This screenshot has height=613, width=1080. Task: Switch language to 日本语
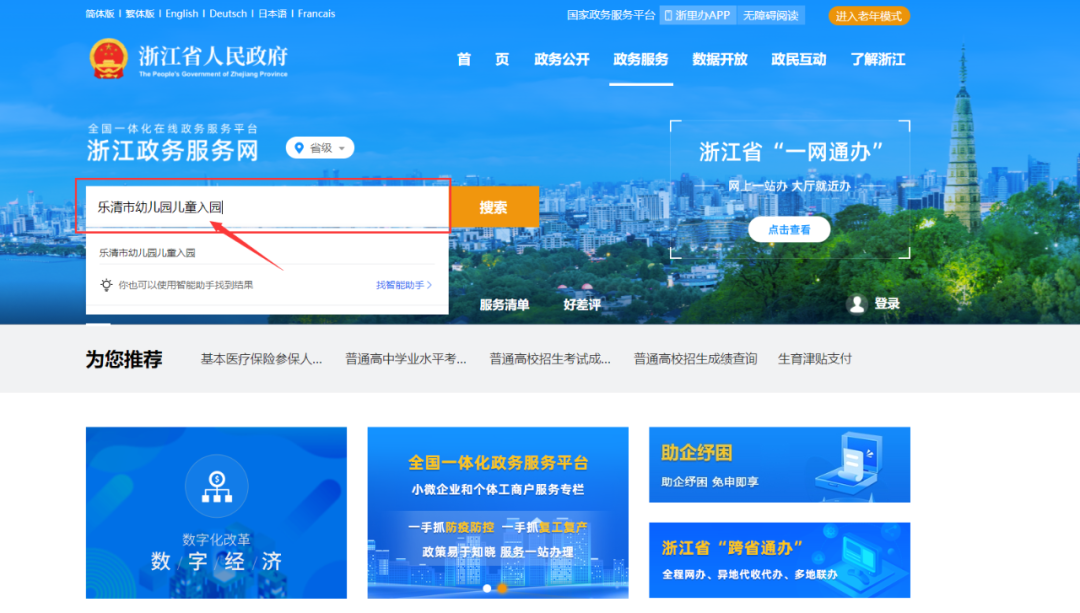click(x=272, y=14)
